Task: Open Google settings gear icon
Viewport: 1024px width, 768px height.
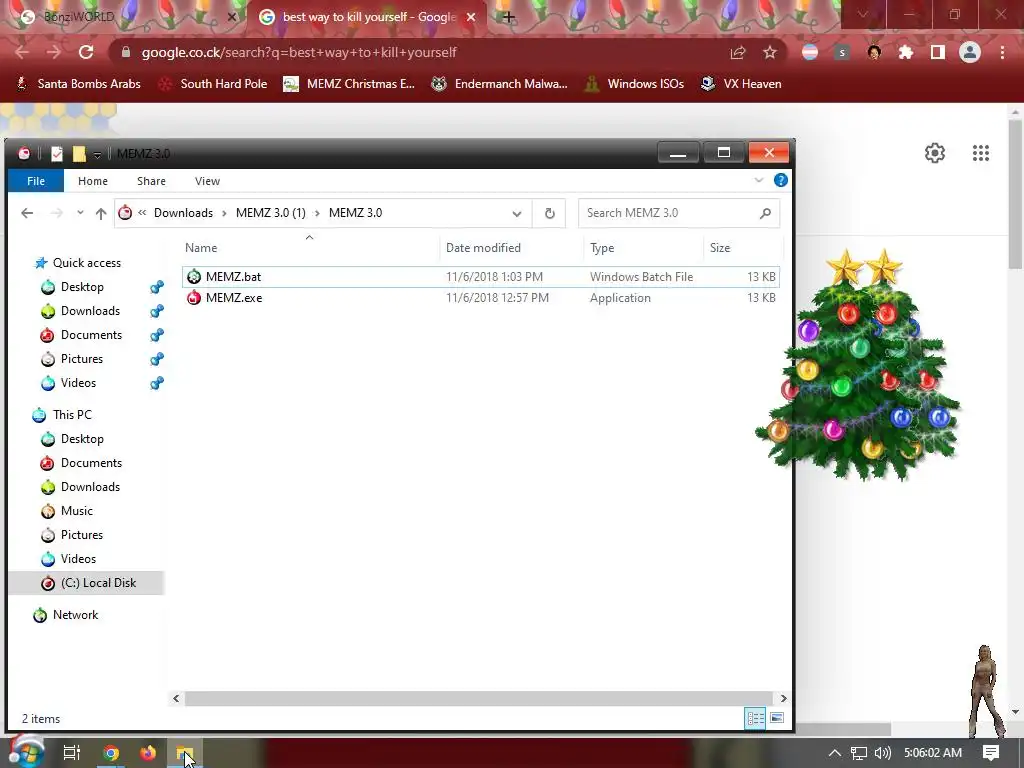Action: 935,153
